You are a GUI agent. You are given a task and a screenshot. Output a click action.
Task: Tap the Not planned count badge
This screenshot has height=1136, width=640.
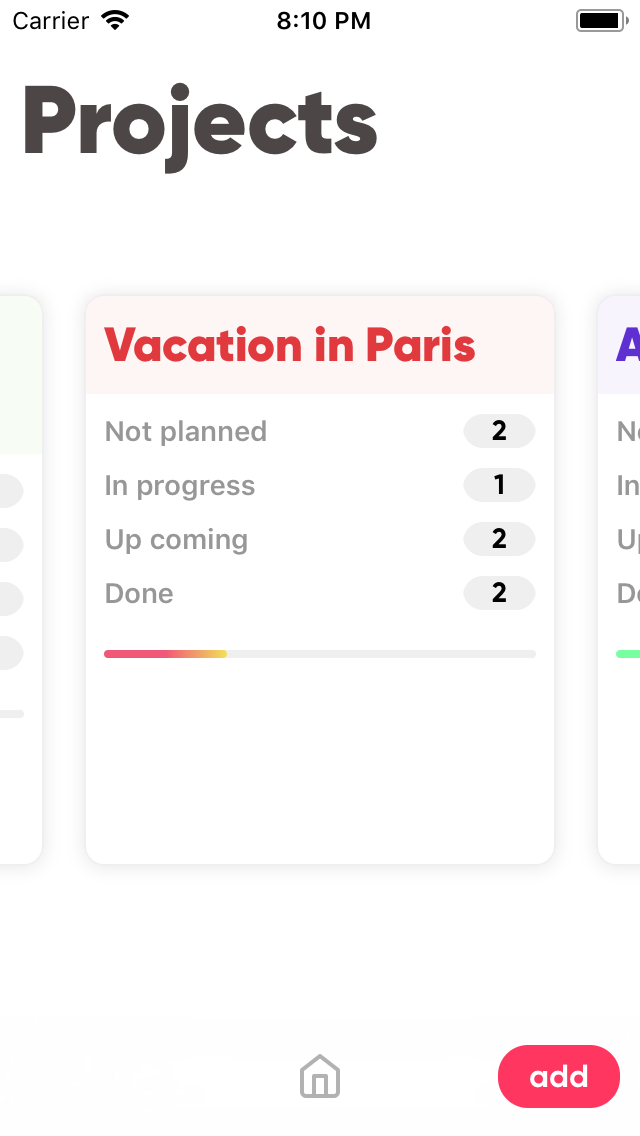[x=499, y=432]
